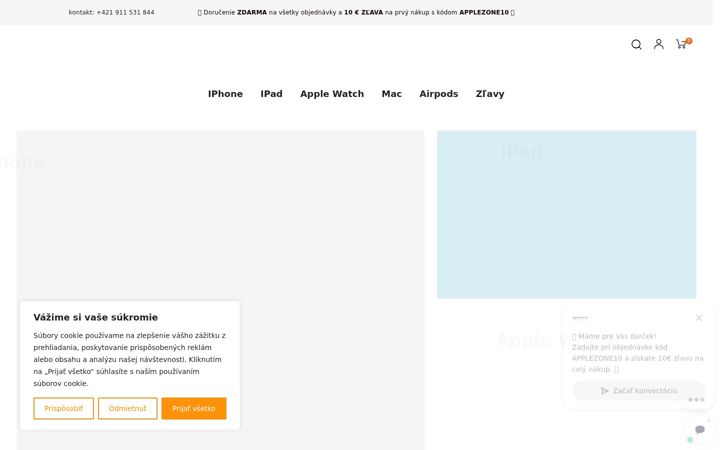Open the light blue iPad banner
Image resolution: width=720 pixels, height=450 pixels.
(x=566, y=214)
